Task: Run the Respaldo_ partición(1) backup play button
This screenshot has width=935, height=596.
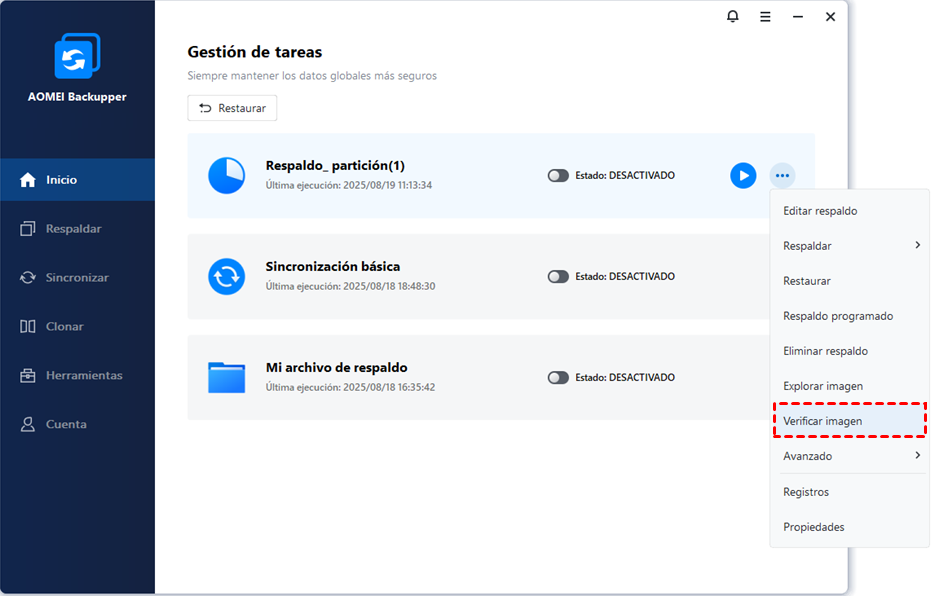Action: click(743, 176)
